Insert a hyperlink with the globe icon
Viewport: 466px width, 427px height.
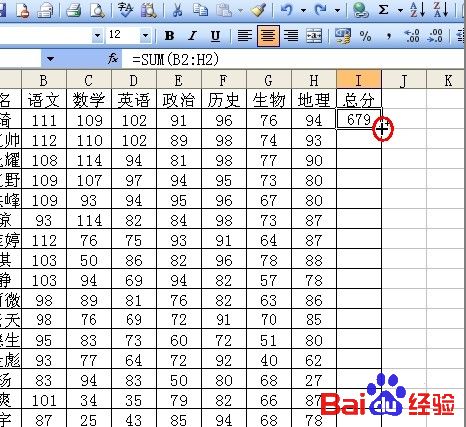click(360, 10)
